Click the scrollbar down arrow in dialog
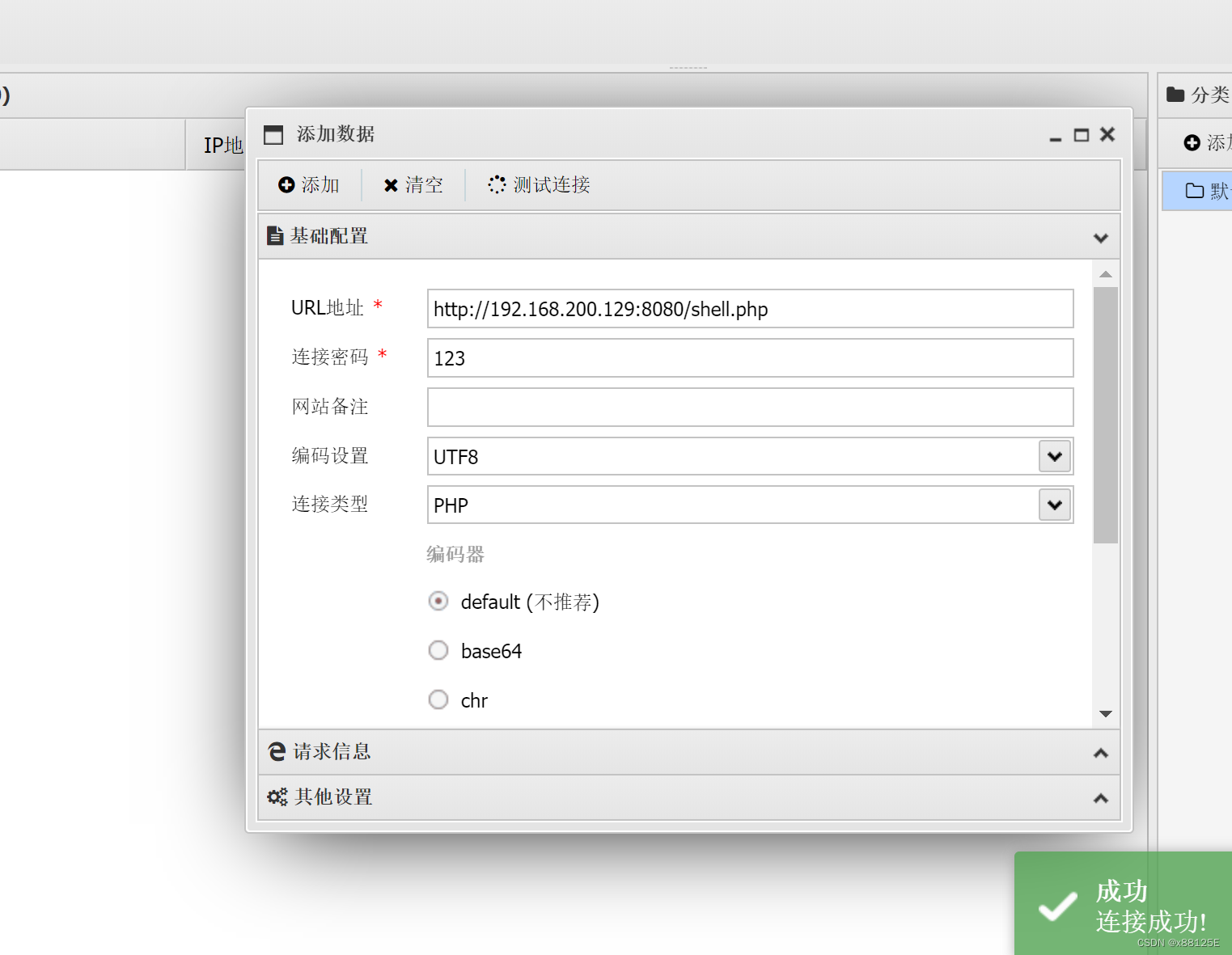The height and width of the screenshot is (955, 1232). point(1106,714)
